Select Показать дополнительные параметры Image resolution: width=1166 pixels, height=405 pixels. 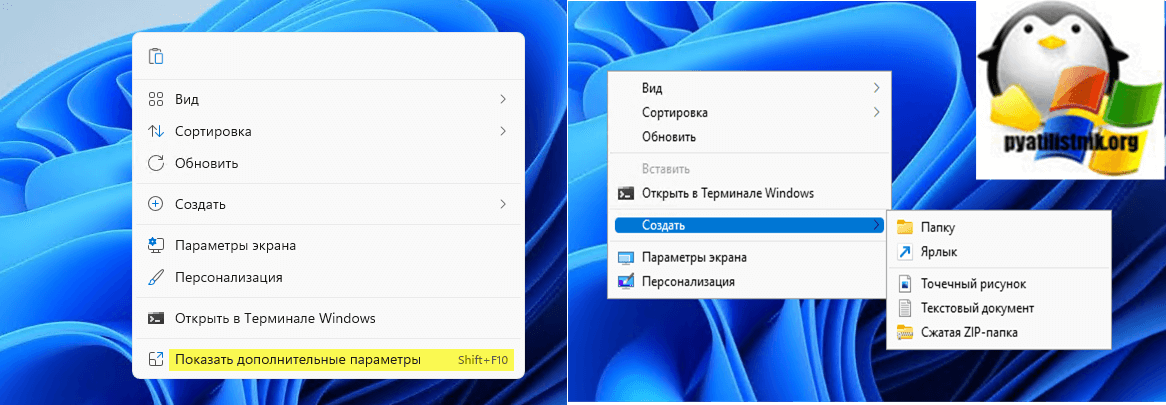pos(297,359)
